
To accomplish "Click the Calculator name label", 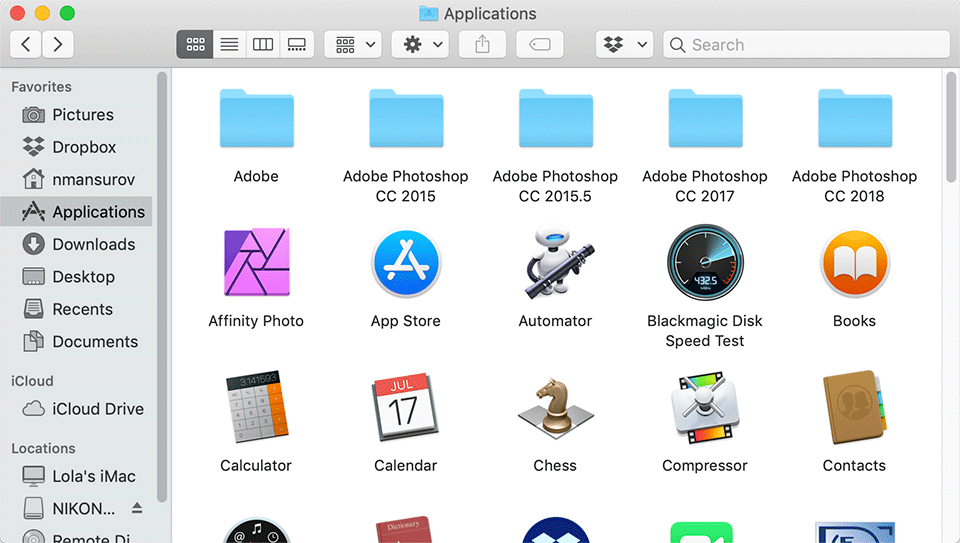I will (x=256, y=465).
